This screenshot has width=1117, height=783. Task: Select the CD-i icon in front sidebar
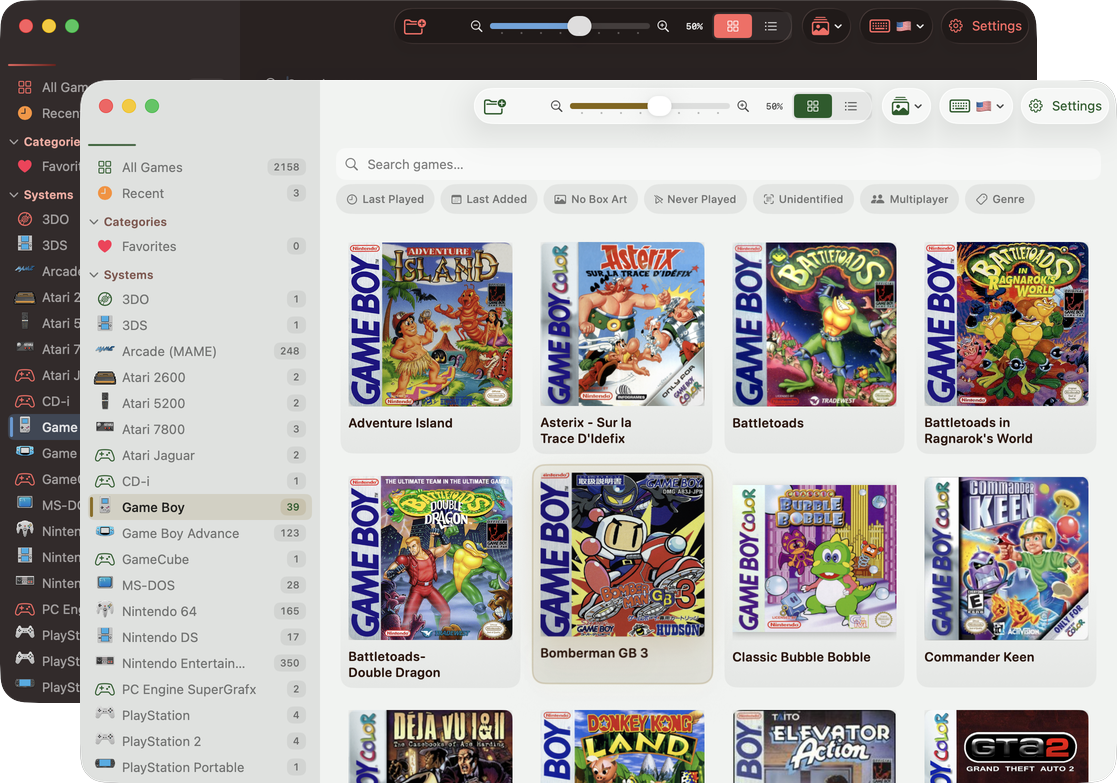coord(105,481)
